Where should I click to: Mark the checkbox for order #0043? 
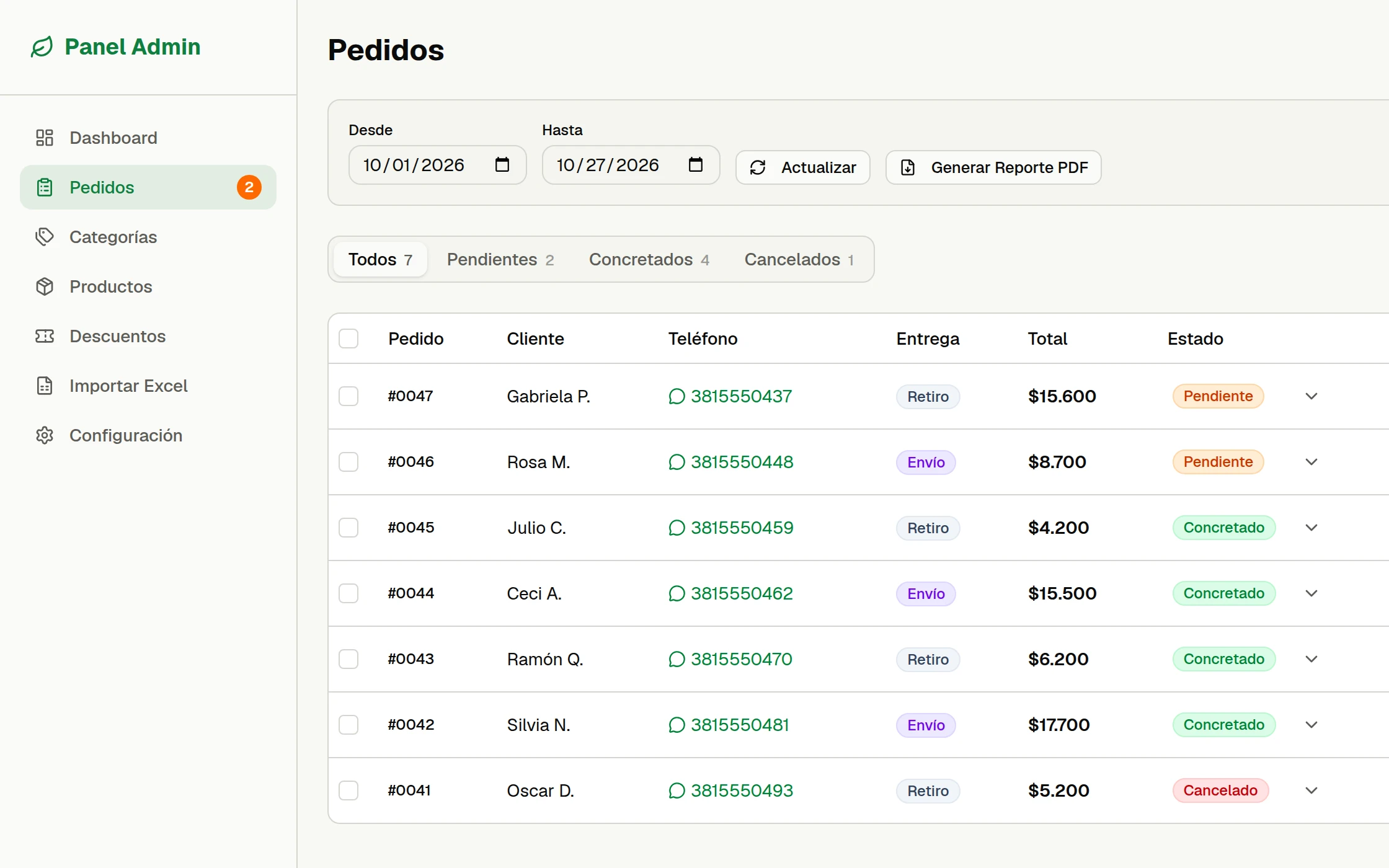coord(348,659)
